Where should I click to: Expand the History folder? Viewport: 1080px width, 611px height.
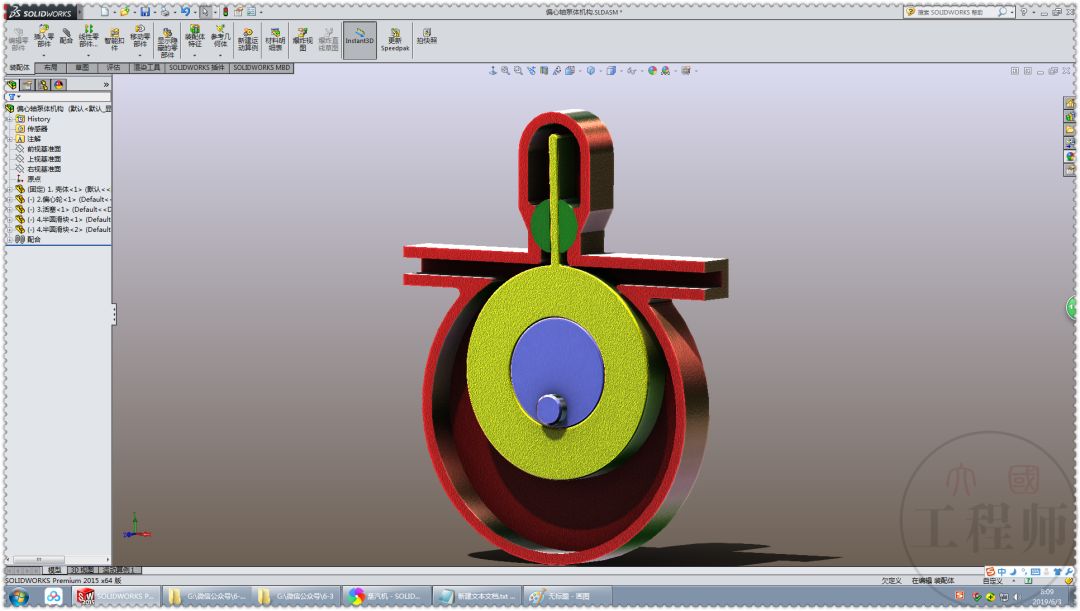(x=8, y=119)
